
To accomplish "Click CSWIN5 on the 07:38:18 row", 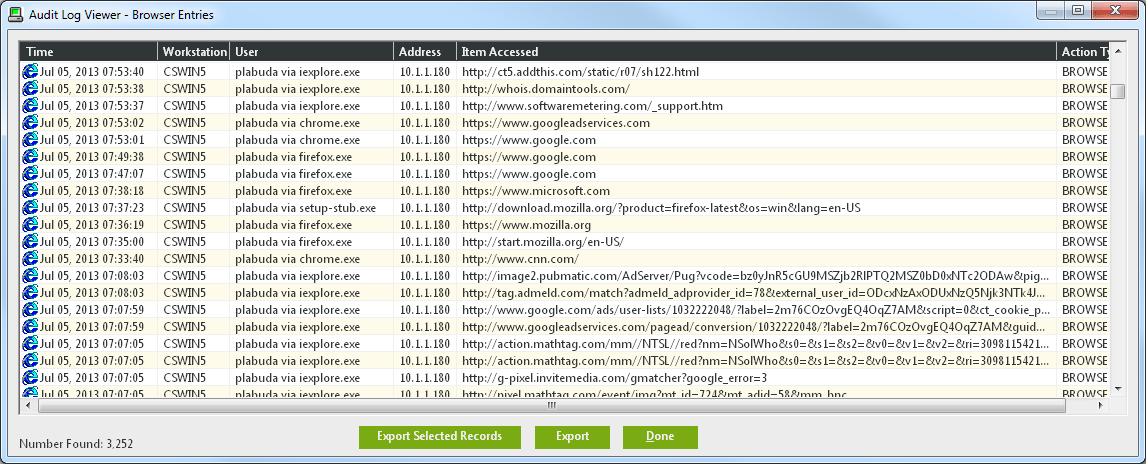I will pyautogui.click(x=185, y=191).
